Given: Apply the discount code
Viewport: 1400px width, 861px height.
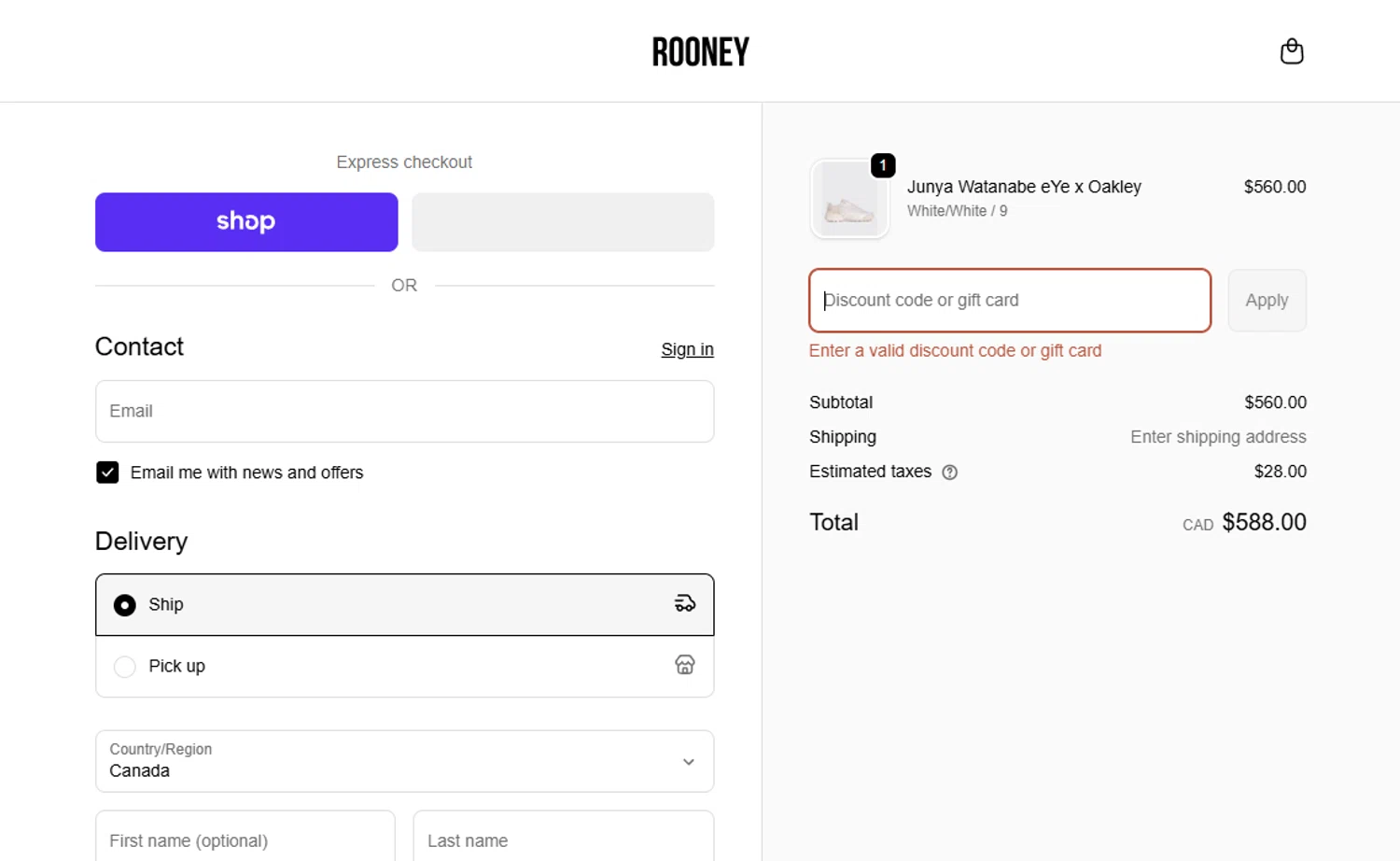Looking at the screenshot, I should pos(1267,301).
